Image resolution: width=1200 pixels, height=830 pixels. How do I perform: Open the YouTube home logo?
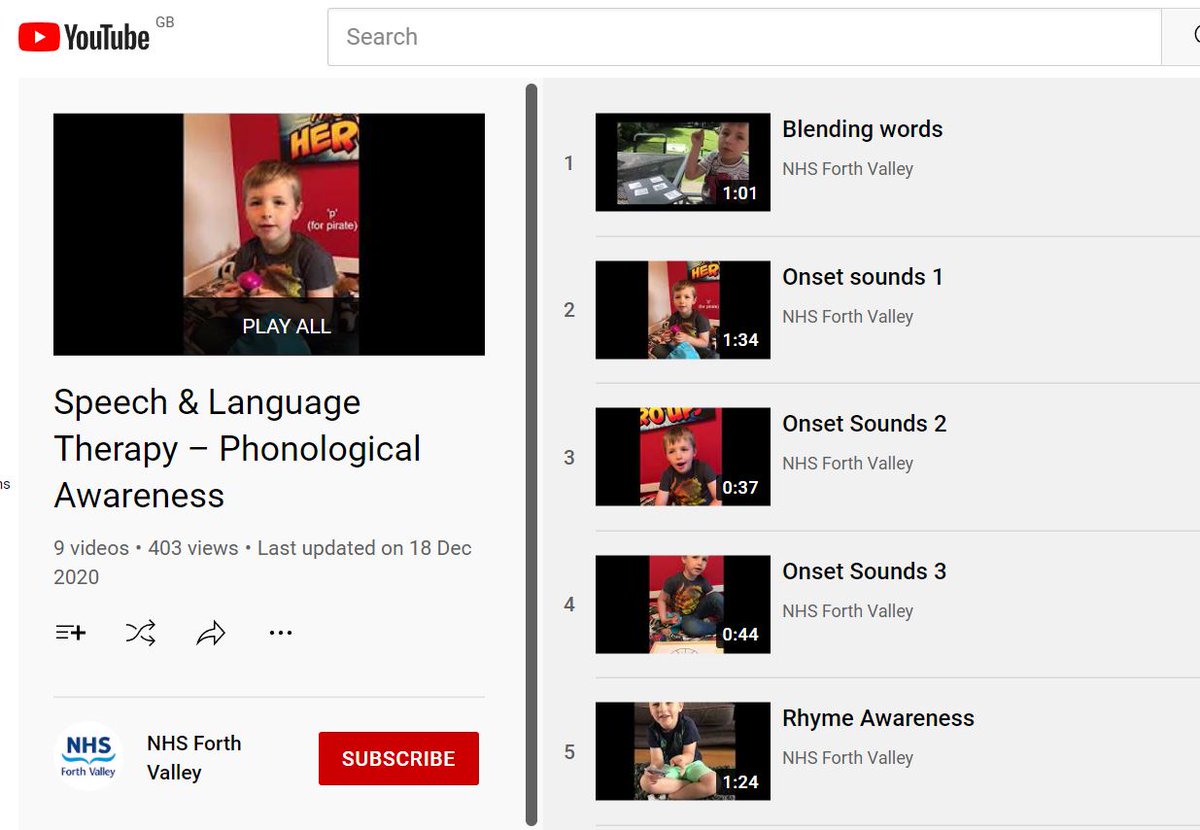click(x=84, y=37)
